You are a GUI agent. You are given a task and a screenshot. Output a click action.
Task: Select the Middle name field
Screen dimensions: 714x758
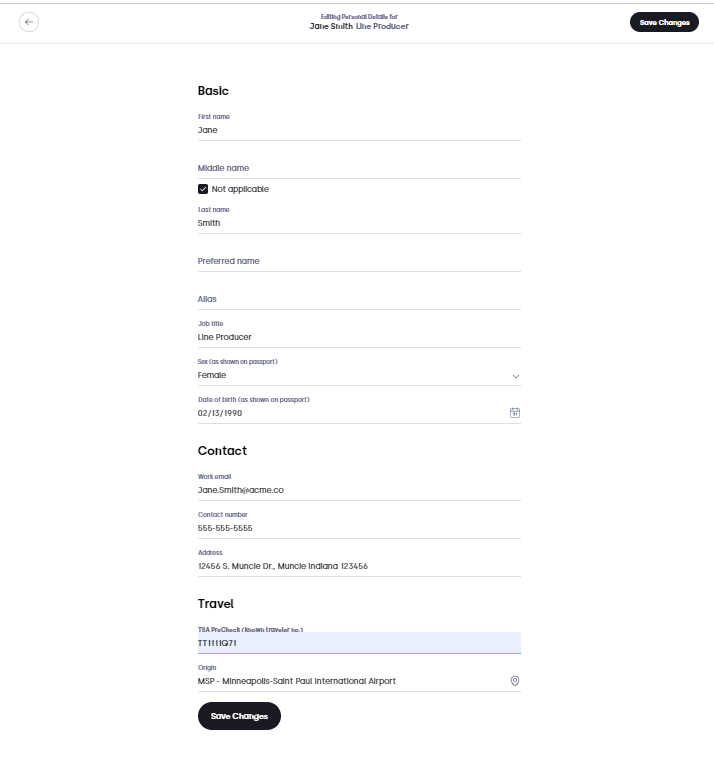[x=359, y=168]
